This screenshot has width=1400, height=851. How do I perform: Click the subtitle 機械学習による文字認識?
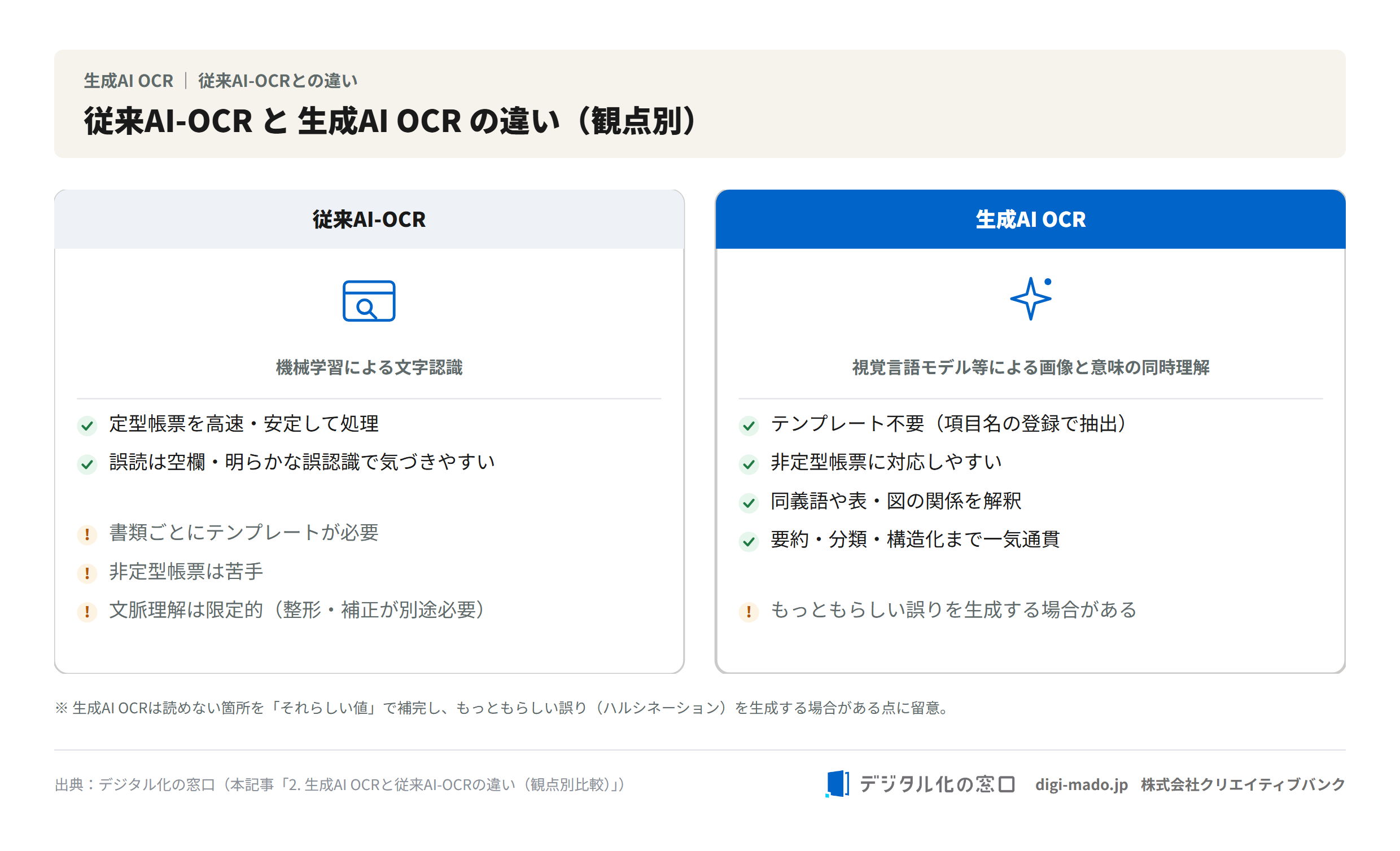point(369,367)
